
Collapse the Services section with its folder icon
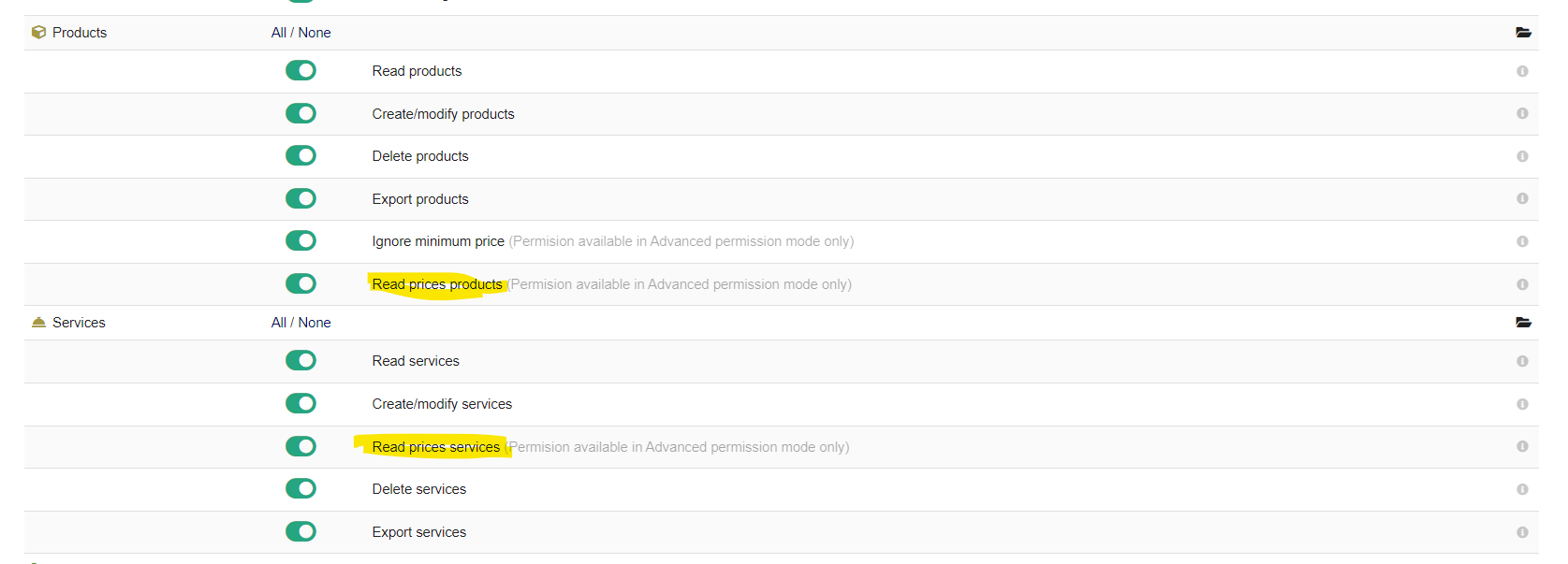click(x=1524, y=322)
